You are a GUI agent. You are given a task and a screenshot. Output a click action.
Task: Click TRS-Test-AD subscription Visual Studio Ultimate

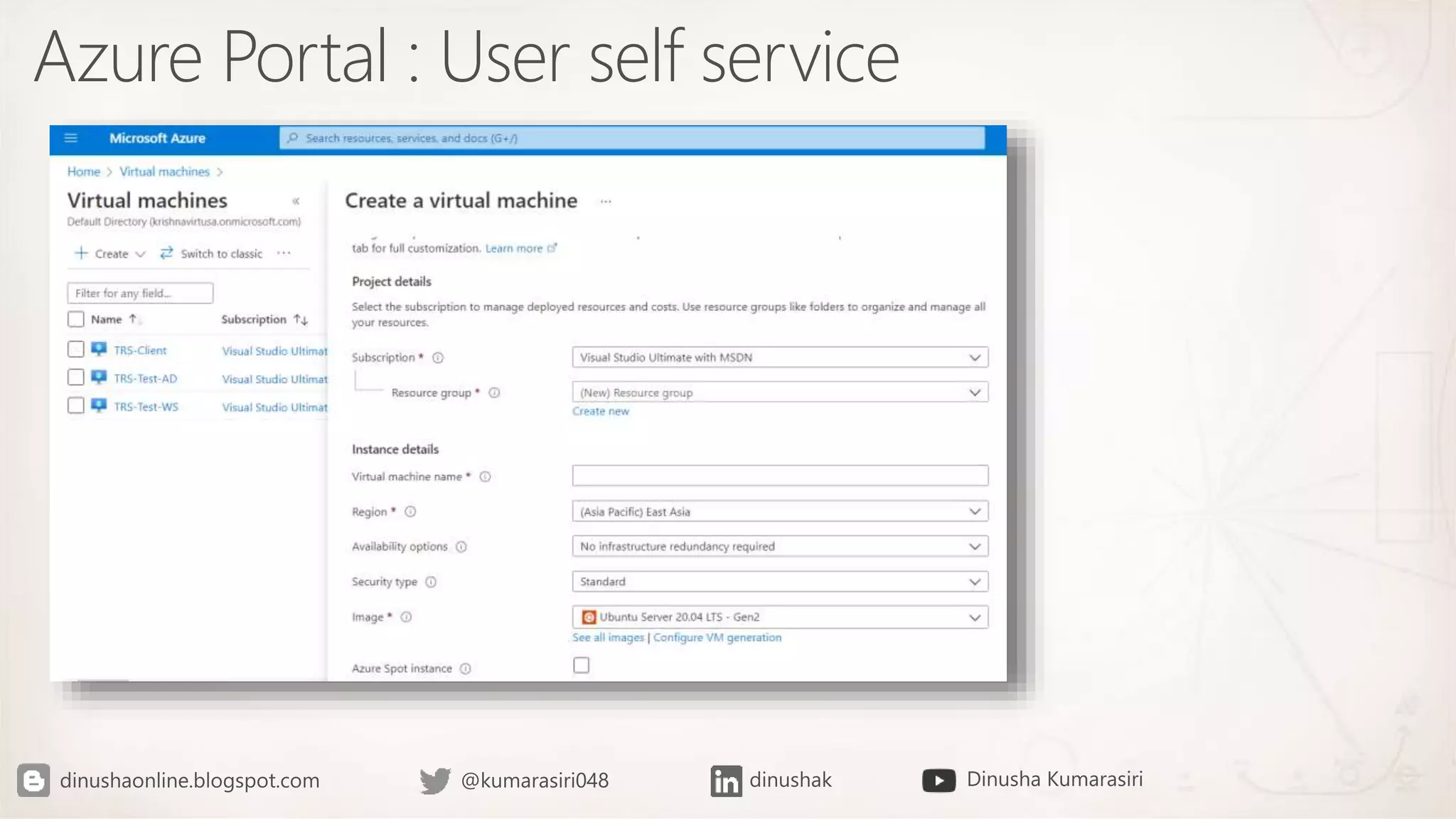pyautogui.click(x=274, y=379)
